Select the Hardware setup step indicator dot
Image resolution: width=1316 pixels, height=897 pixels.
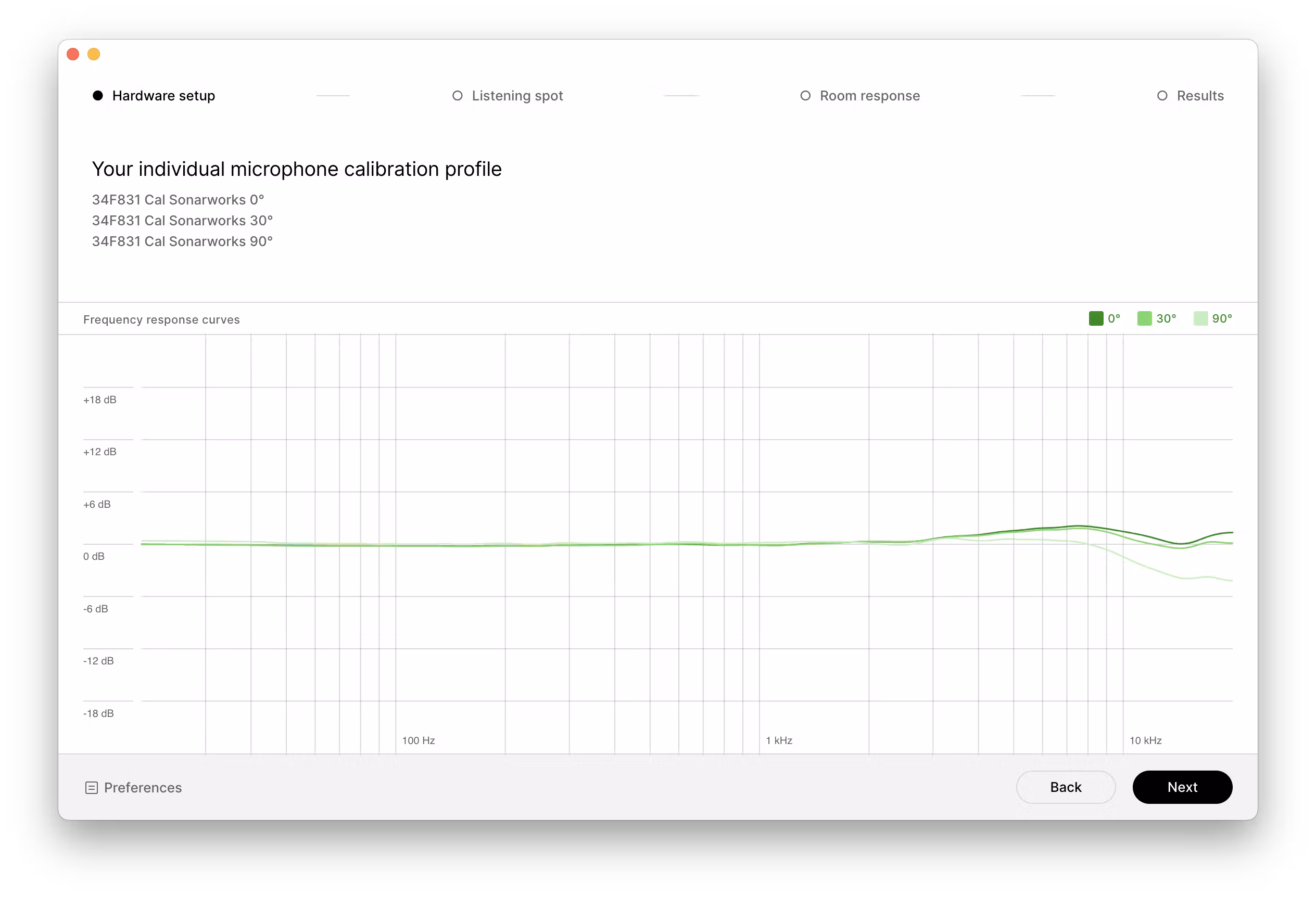point(98,96)
